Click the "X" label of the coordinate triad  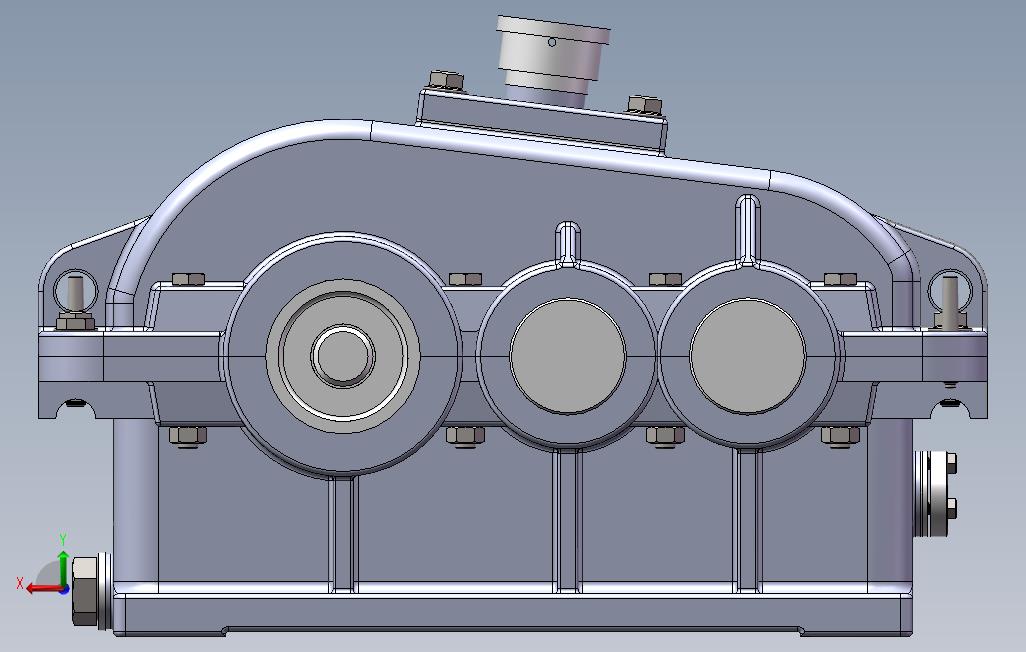pos(20,583)
